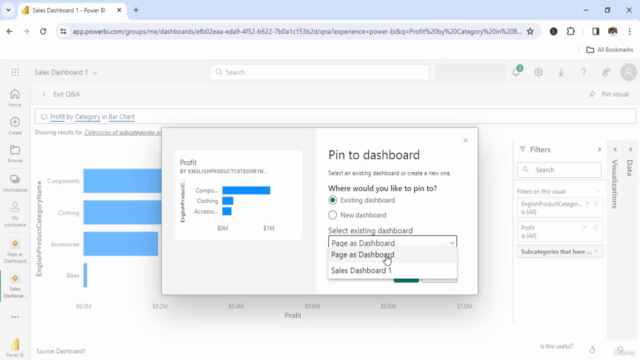Image resolution: width=640 pixels, height=360 pixels.
Task: Open help question mark icon
Action: tap(584, 72)
